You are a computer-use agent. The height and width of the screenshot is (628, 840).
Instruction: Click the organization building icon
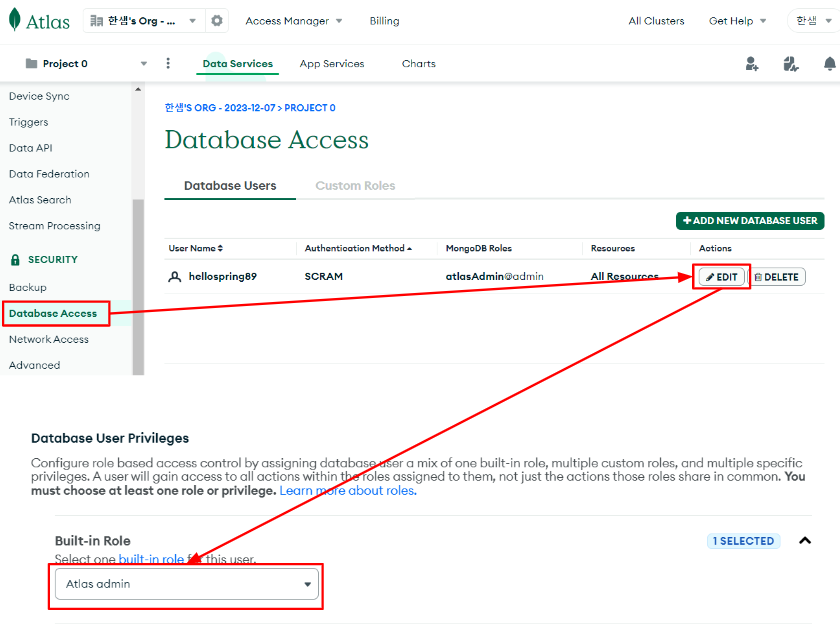click(x=96, y=20)
